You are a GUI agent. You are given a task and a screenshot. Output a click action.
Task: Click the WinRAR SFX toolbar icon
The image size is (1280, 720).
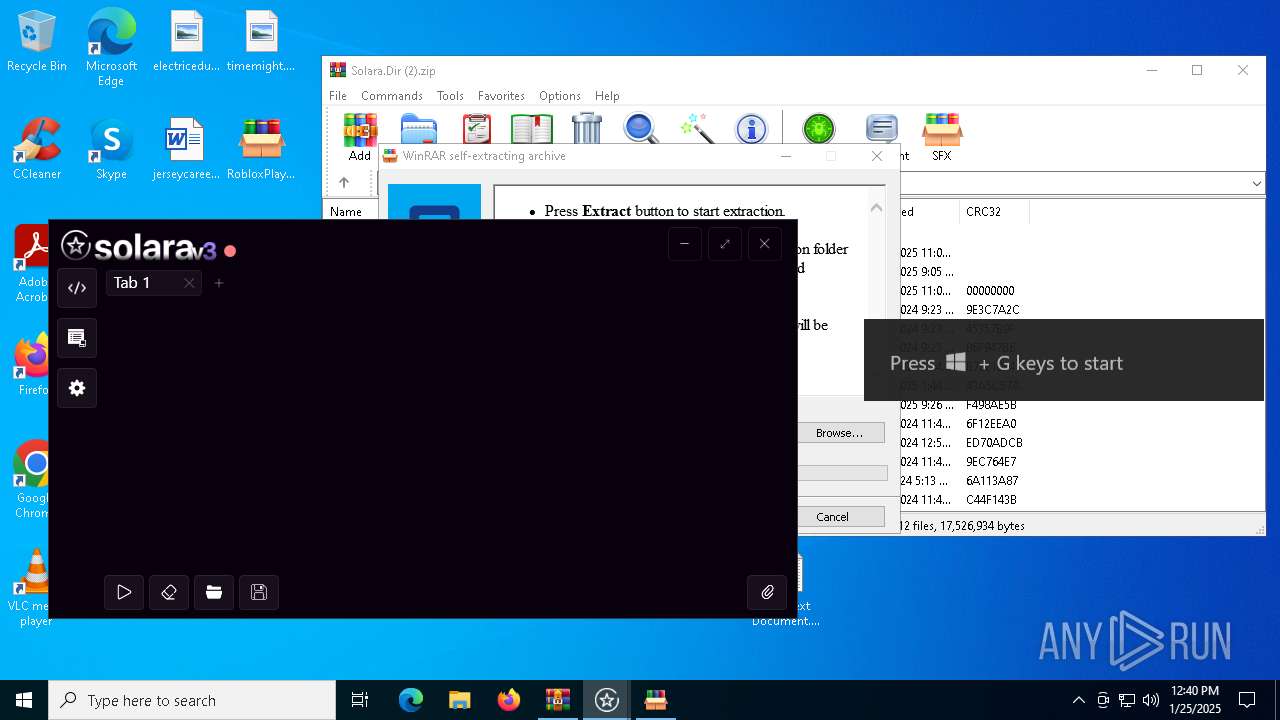(942, 136)
